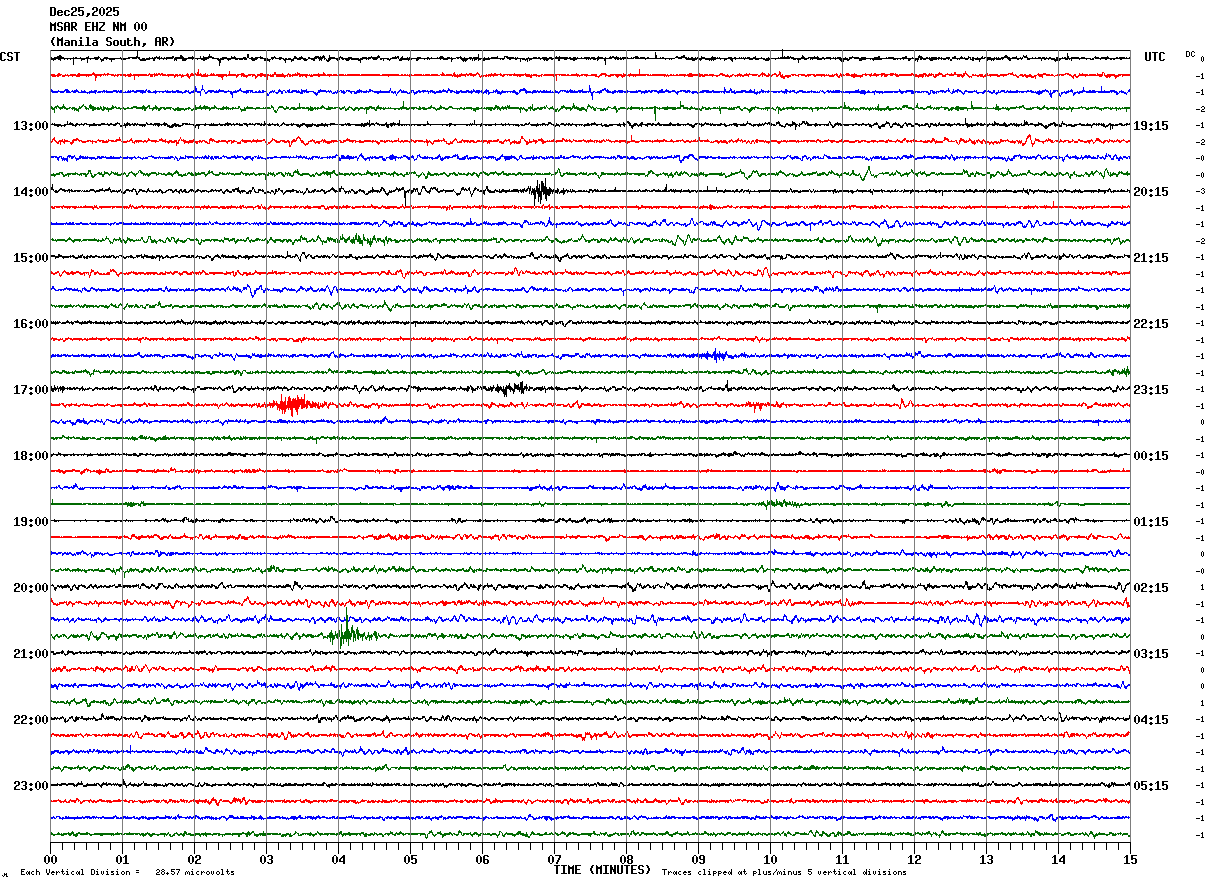
Task: Select the 15:00 CST time label
Action: coord(30,258)
